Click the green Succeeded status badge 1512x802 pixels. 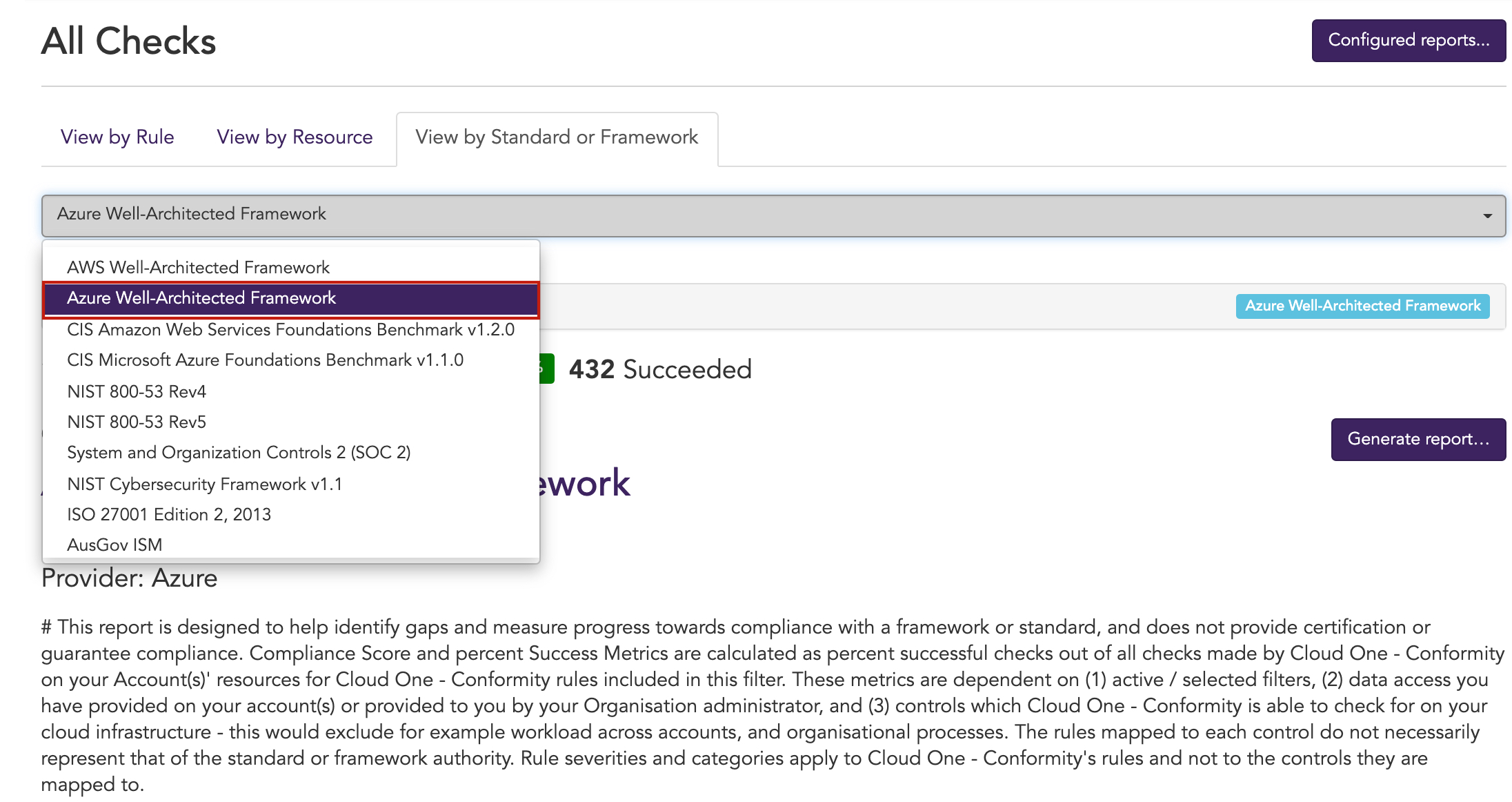[547, 369]
